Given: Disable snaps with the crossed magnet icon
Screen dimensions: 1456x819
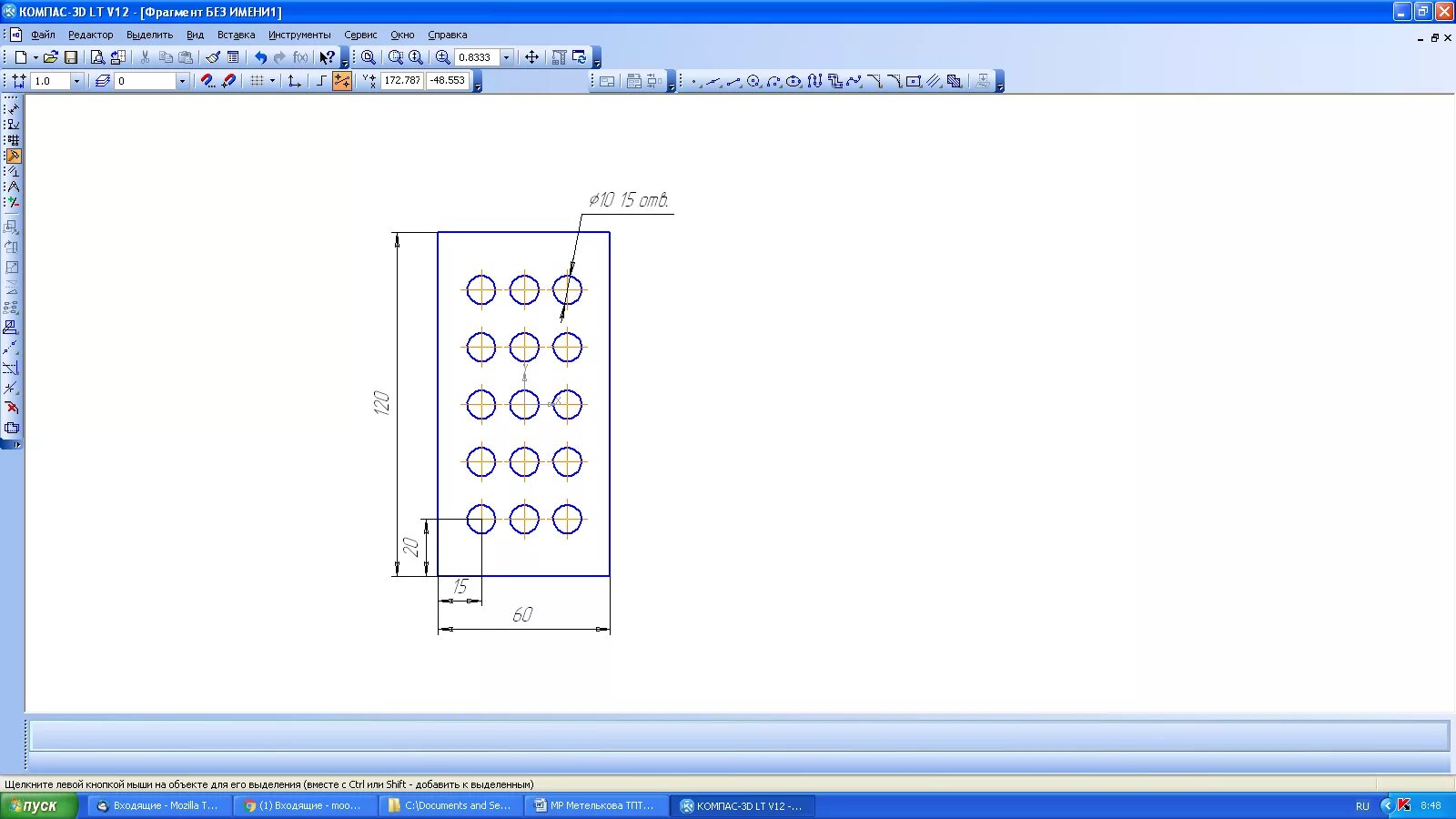Looking at the screenshot, I should coord(228,81).
